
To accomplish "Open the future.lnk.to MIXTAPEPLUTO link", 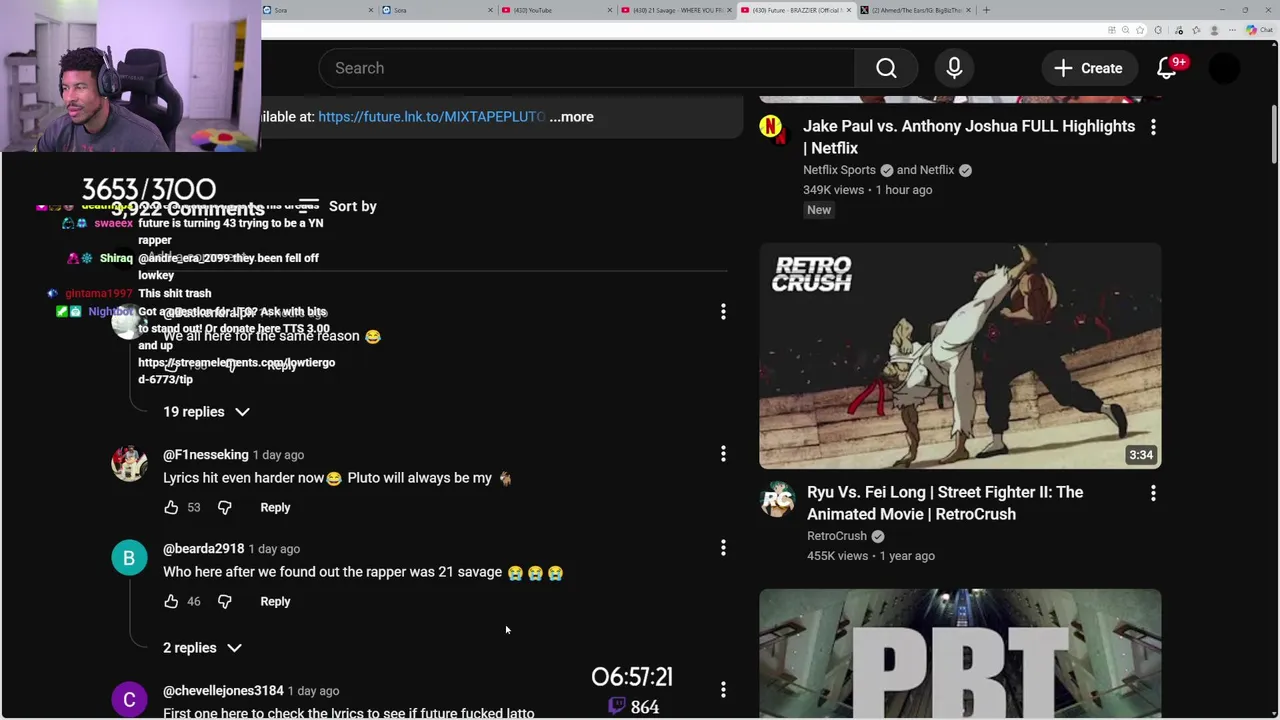I will [x=431, y=117].
